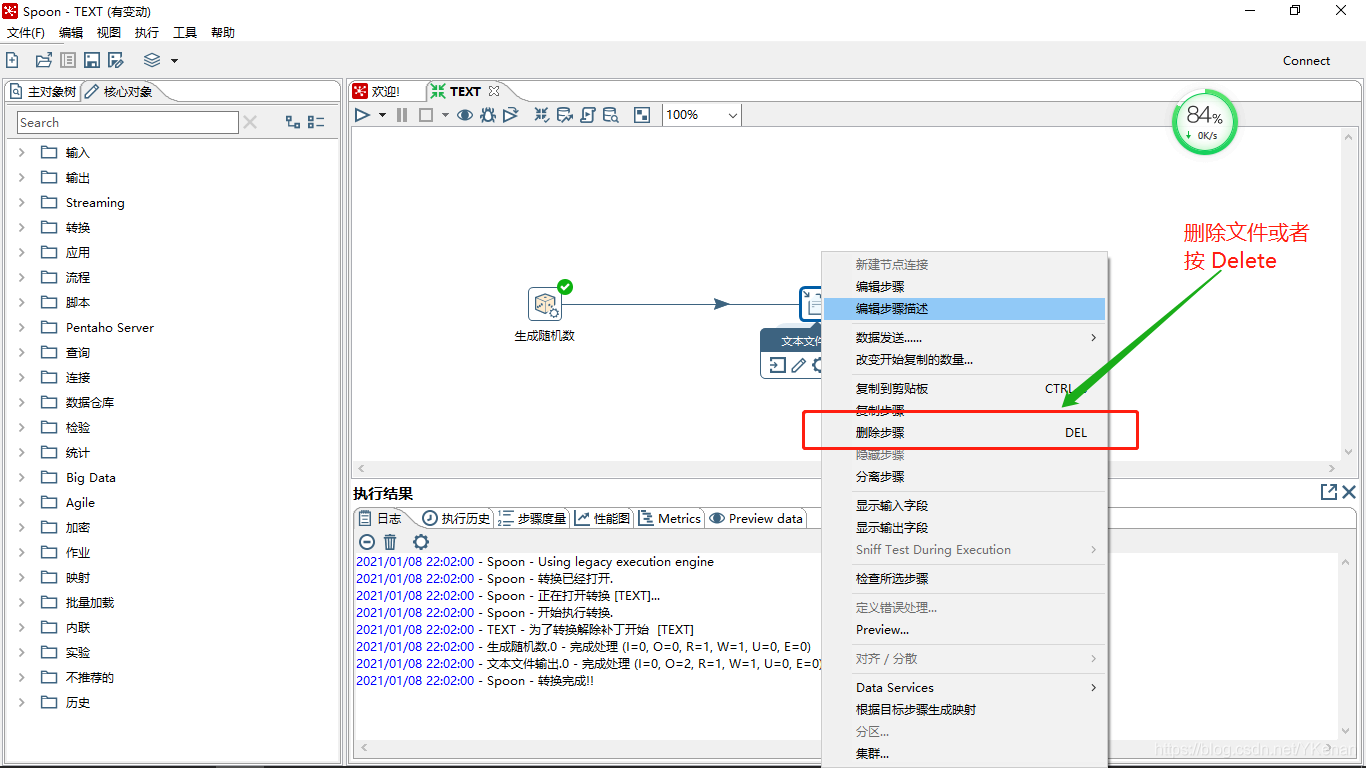Open the explore repository icon

(68, 60)
